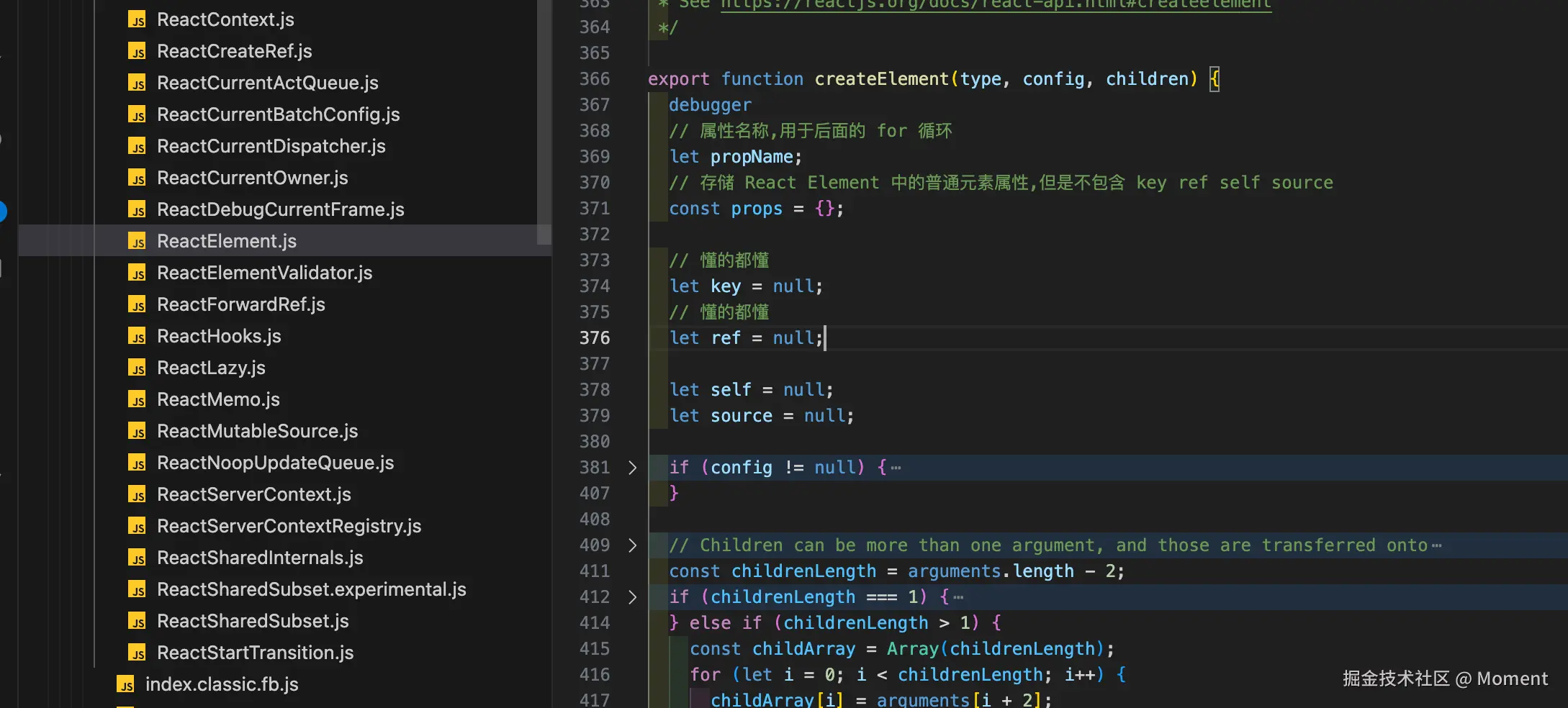
Task: Click the JS icon beside ReactNoopUpdateQueue.js
Action: point(137,463)
